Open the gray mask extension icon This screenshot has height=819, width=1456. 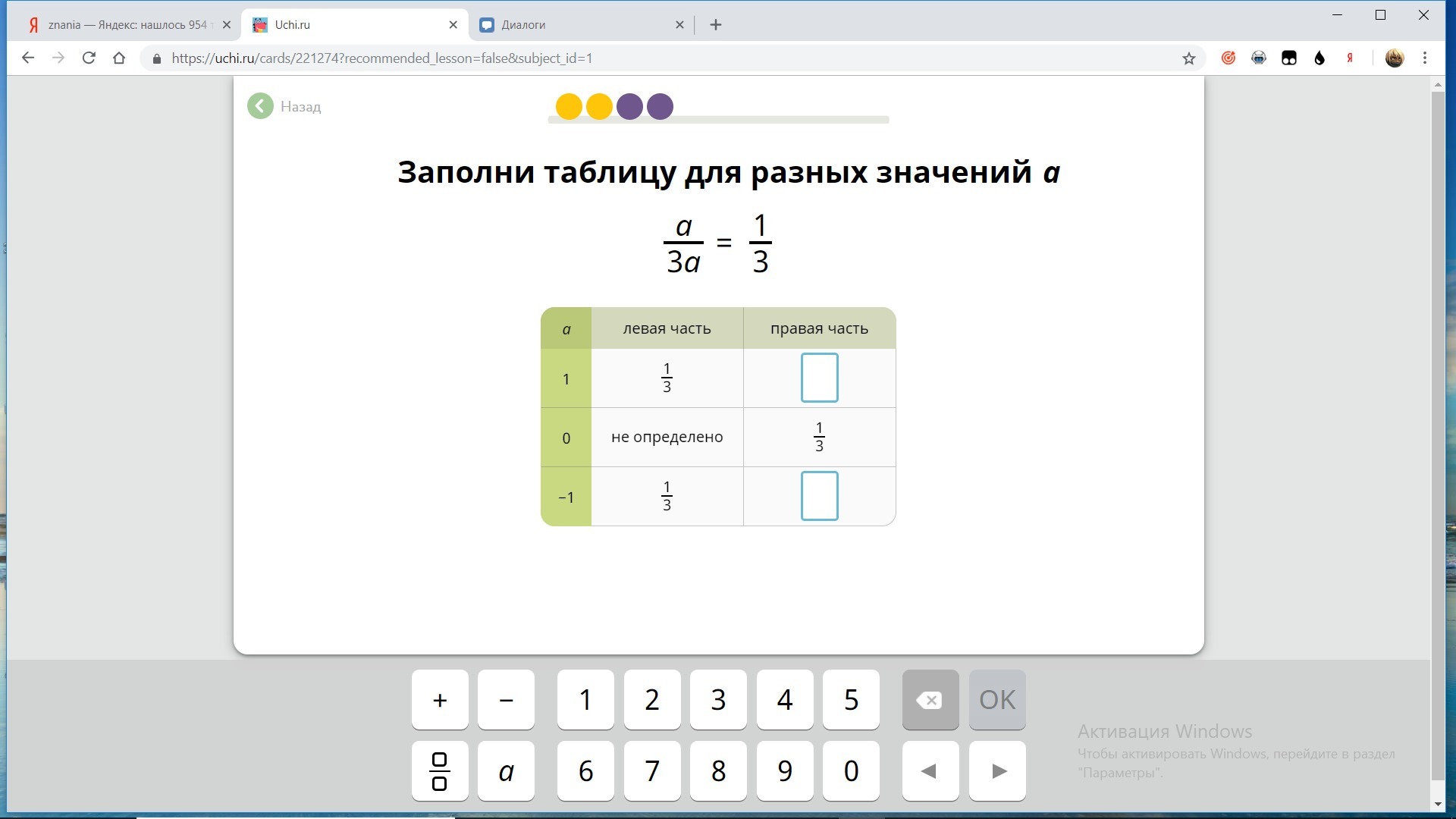tap(1259, 58)
